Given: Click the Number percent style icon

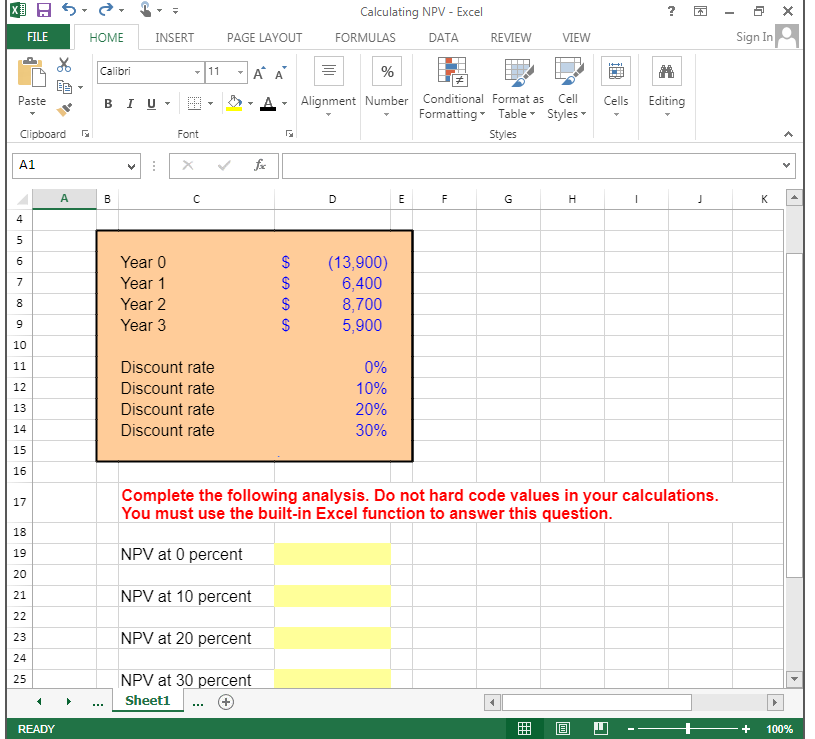Looking at the screenshot, I should 386,70.
